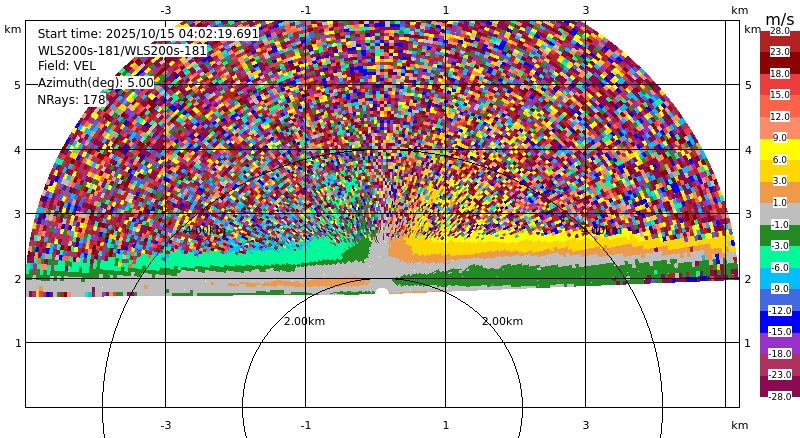This screenshot has height=438, width=800.
Task: Click the -6.0 colorbar label
Action: pyautogui.click(x=780, y=267)
